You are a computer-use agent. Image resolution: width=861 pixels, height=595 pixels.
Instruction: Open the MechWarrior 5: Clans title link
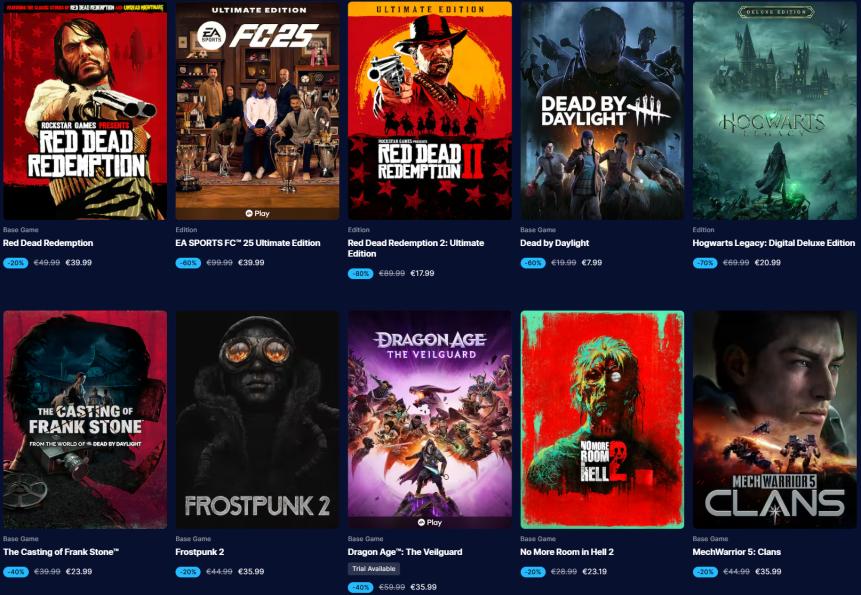737,552
